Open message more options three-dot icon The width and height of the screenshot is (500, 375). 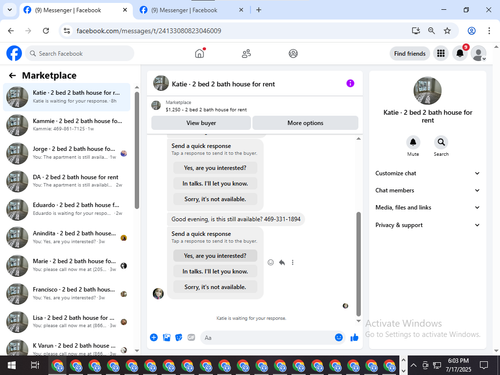[293, 262]
